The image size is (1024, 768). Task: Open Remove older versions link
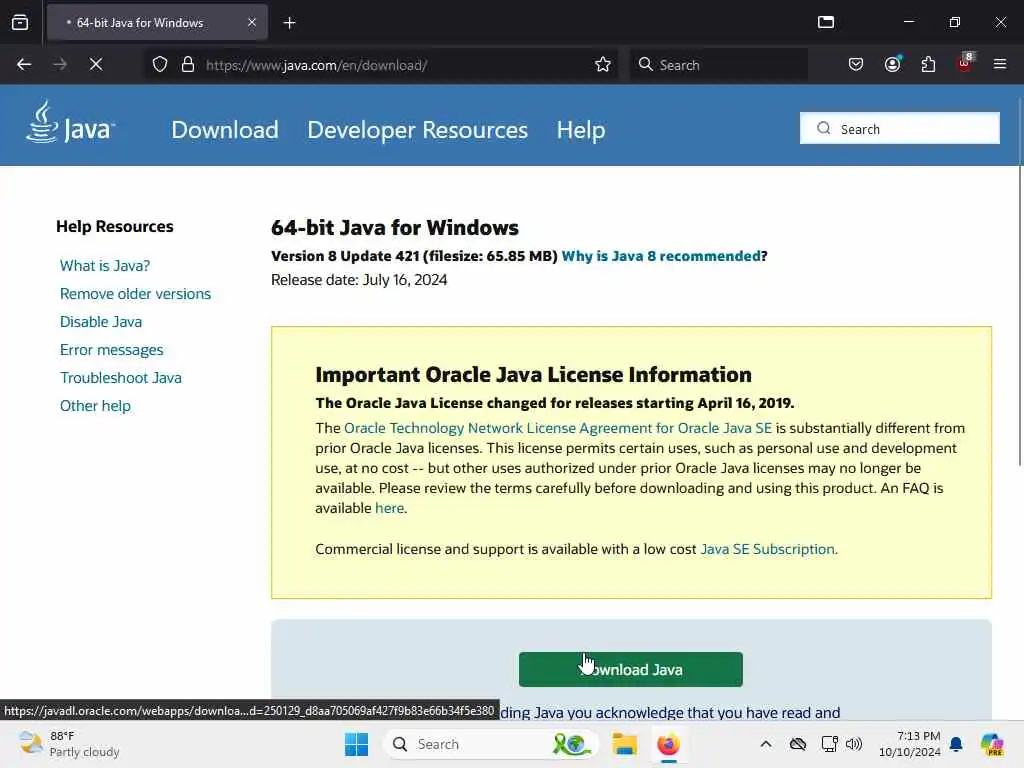pyautogui.click(x=135, y=294)
